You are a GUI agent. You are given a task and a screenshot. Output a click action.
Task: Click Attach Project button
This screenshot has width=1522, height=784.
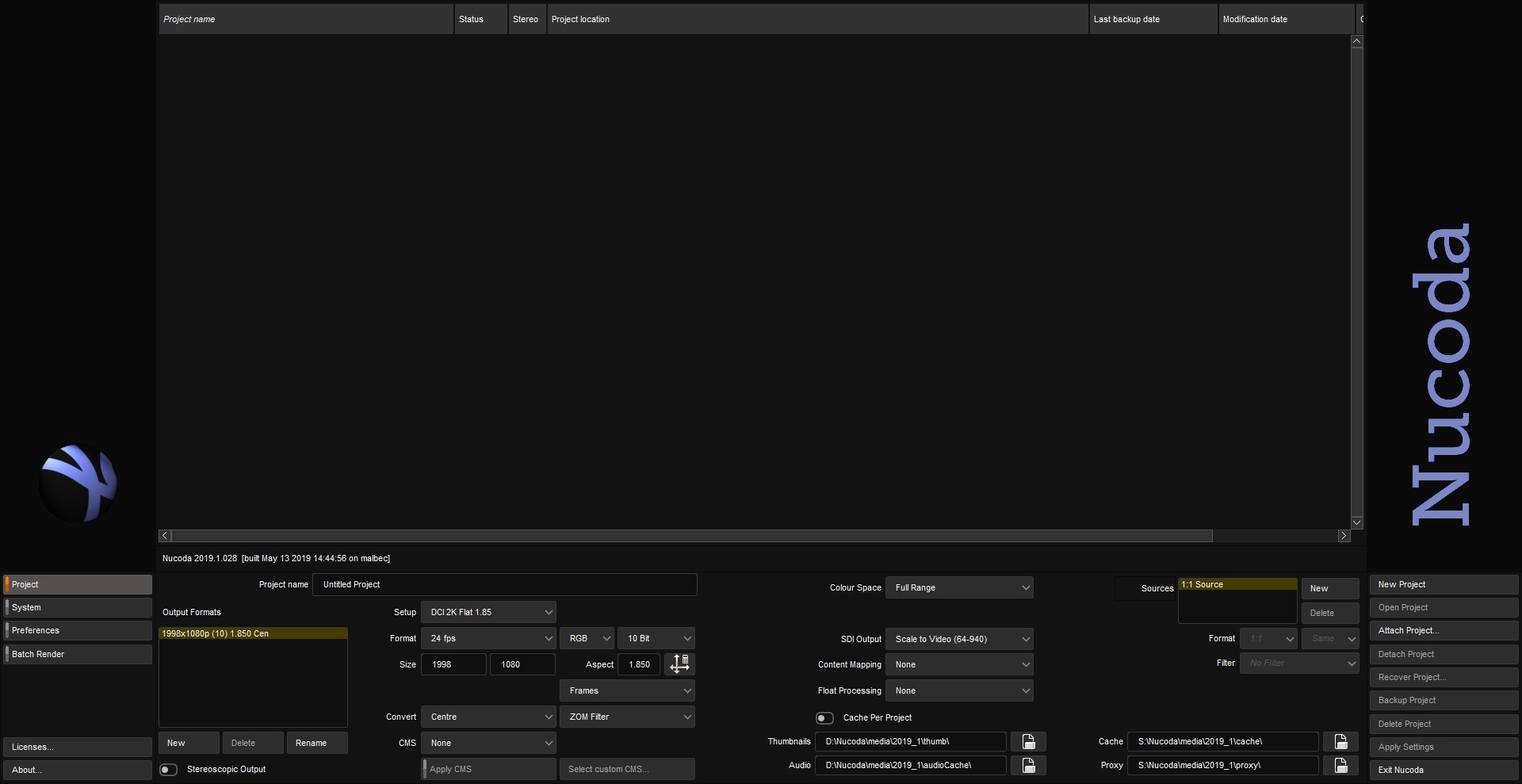(1444, 630)
